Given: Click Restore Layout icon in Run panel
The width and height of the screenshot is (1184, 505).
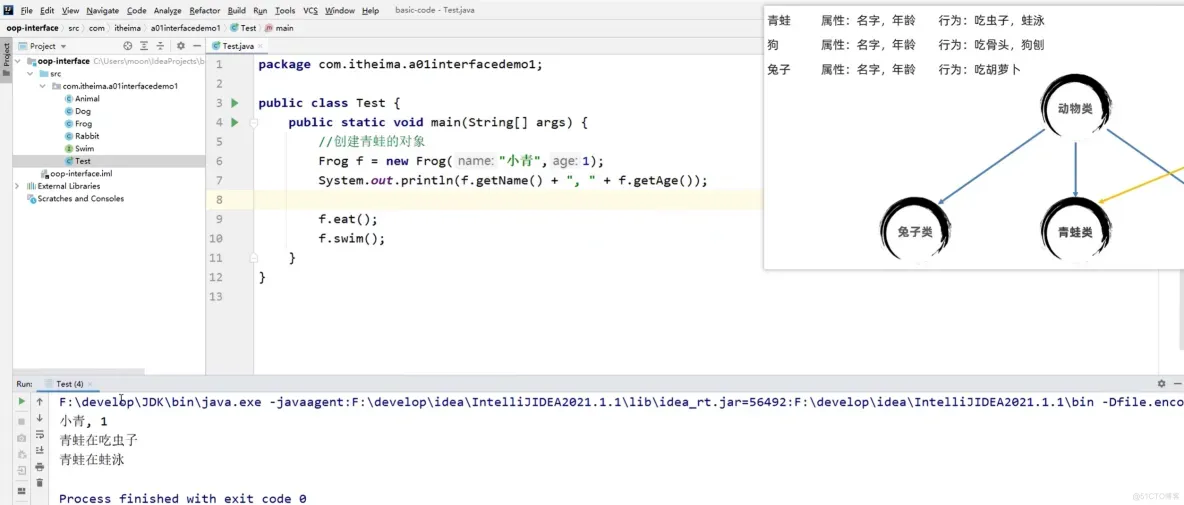Looking at the screenshot, I should (21, 491).
